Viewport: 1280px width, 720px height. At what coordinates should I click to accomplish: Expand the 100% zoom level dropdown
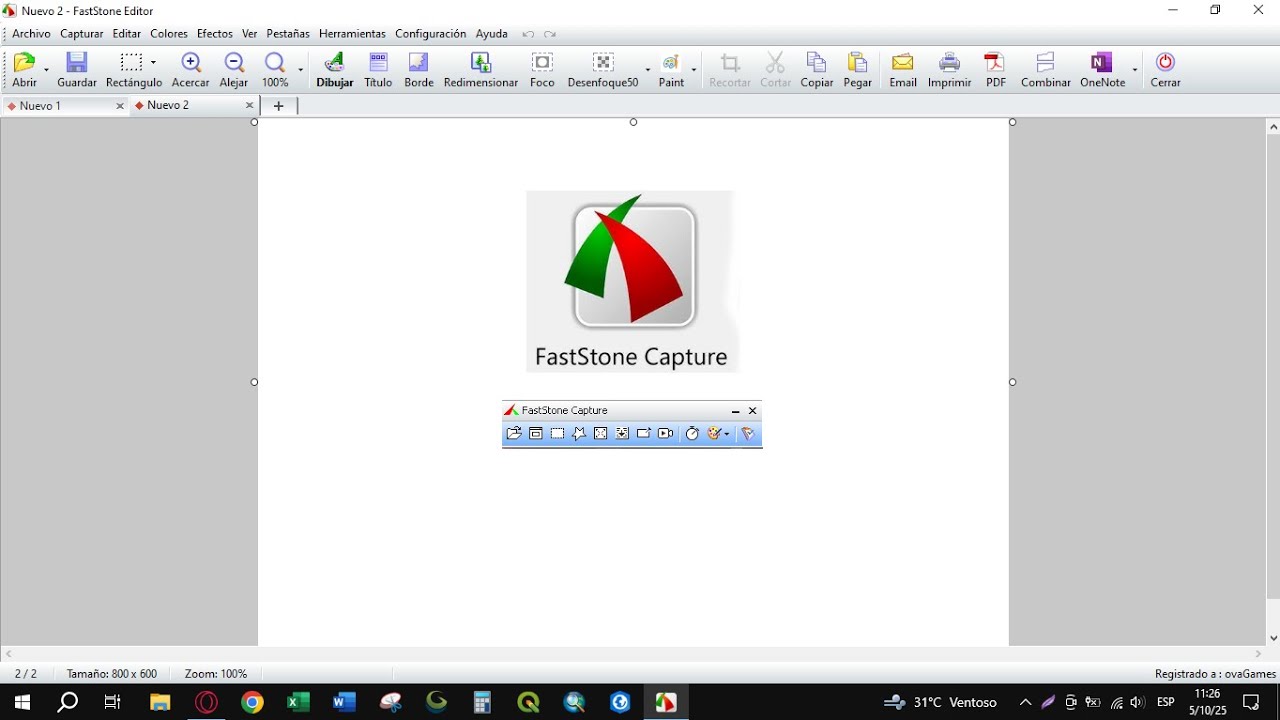[x=300, y=70]
